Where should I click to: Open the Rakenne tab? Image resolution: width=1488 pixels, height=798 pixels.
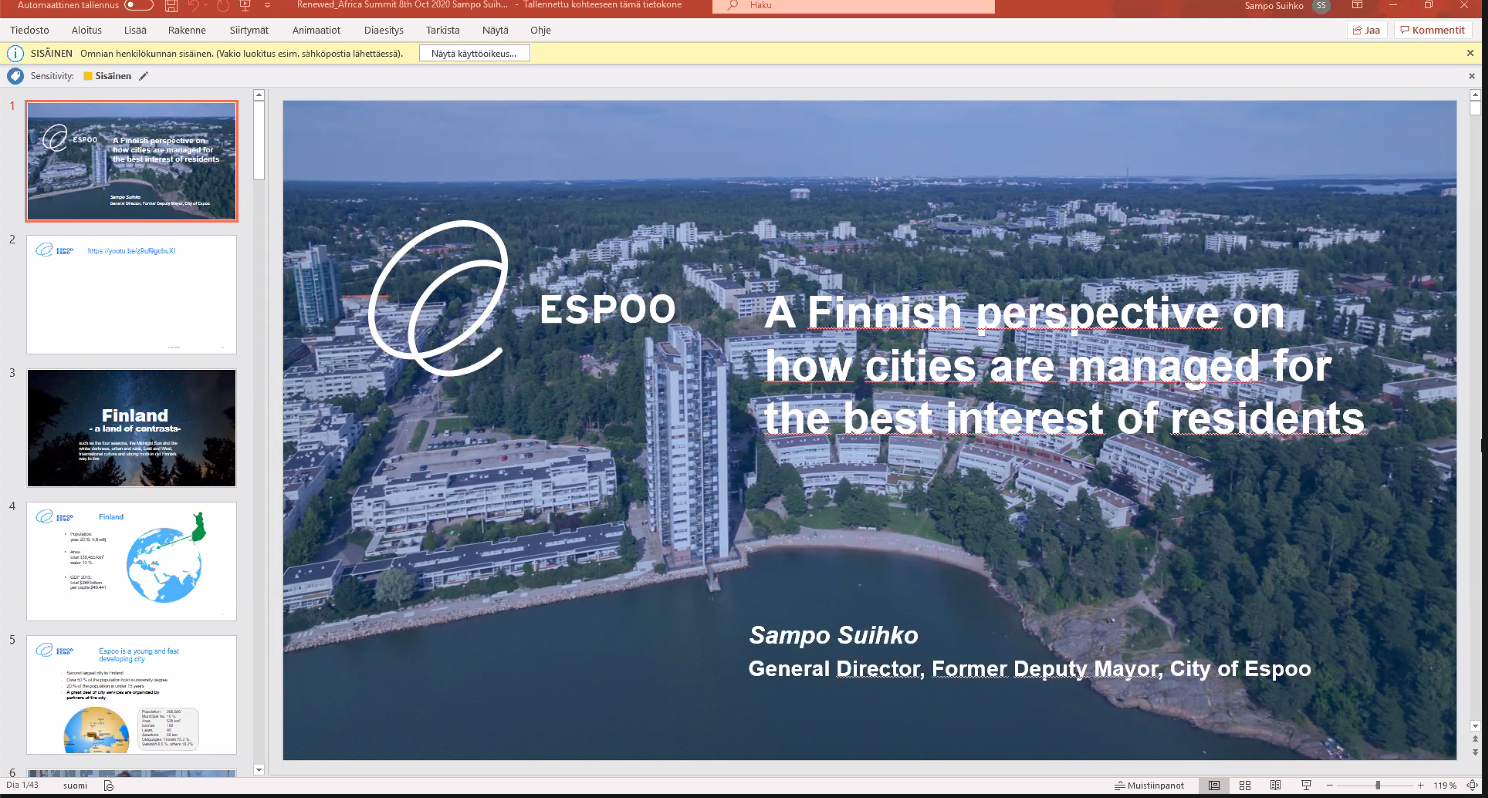point(187,30)
